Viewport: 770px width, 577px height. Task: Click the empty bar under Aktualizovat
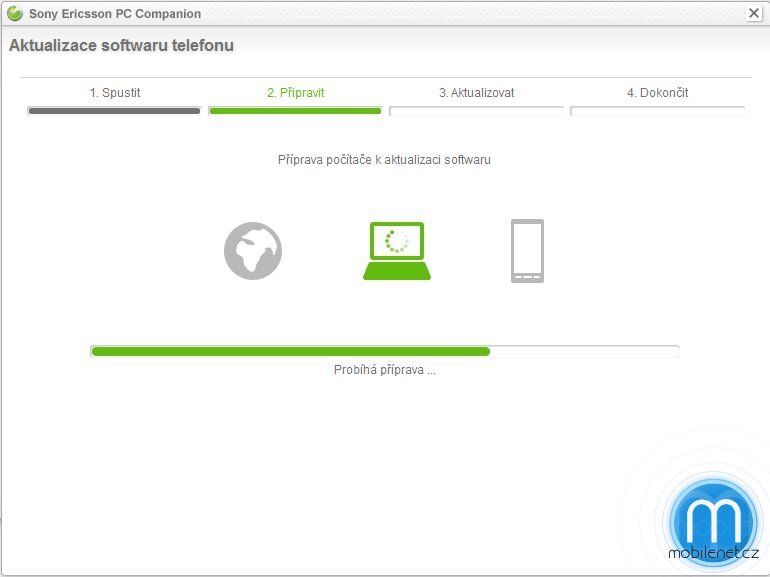point(476,111)
